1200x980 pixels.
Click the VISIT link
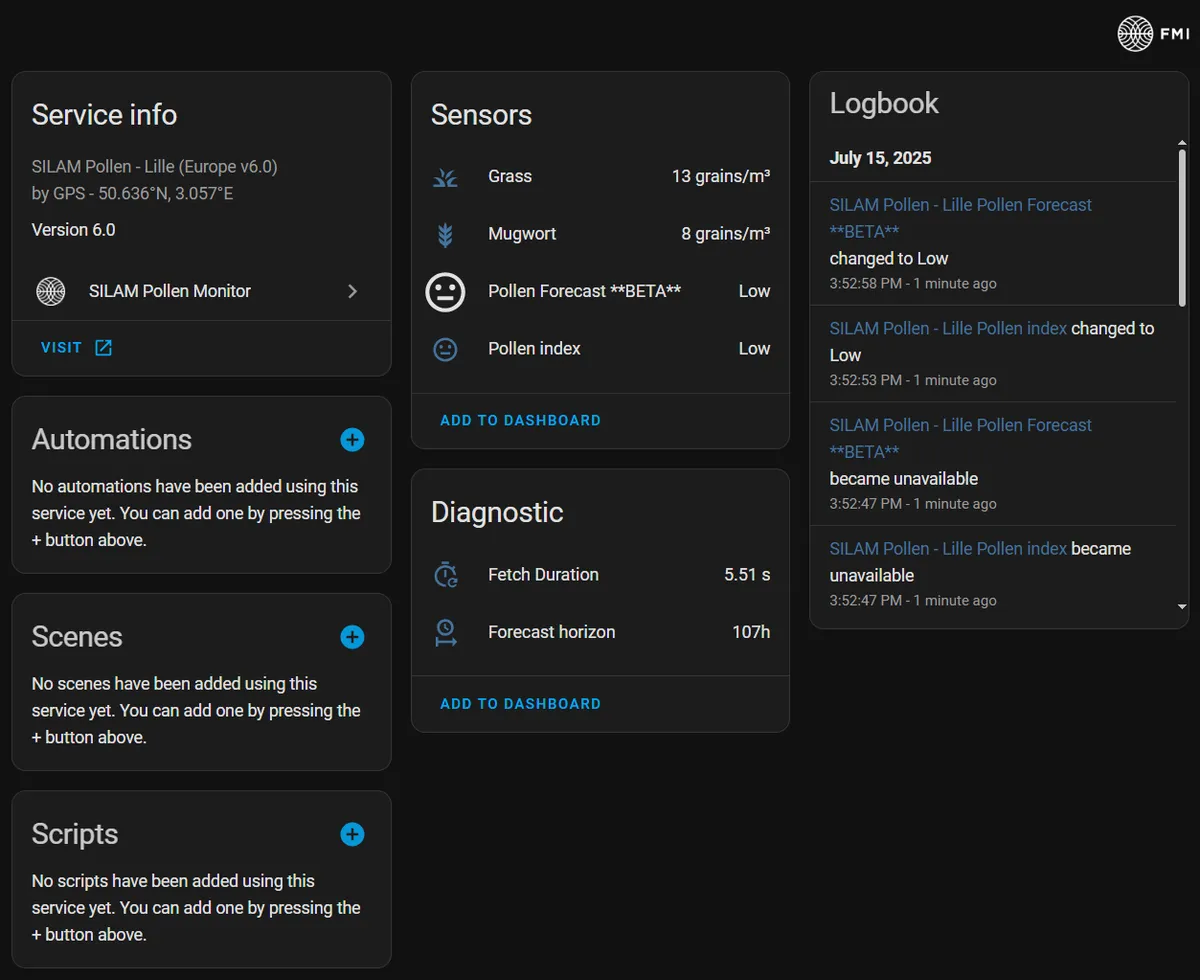tap(61, 348)
